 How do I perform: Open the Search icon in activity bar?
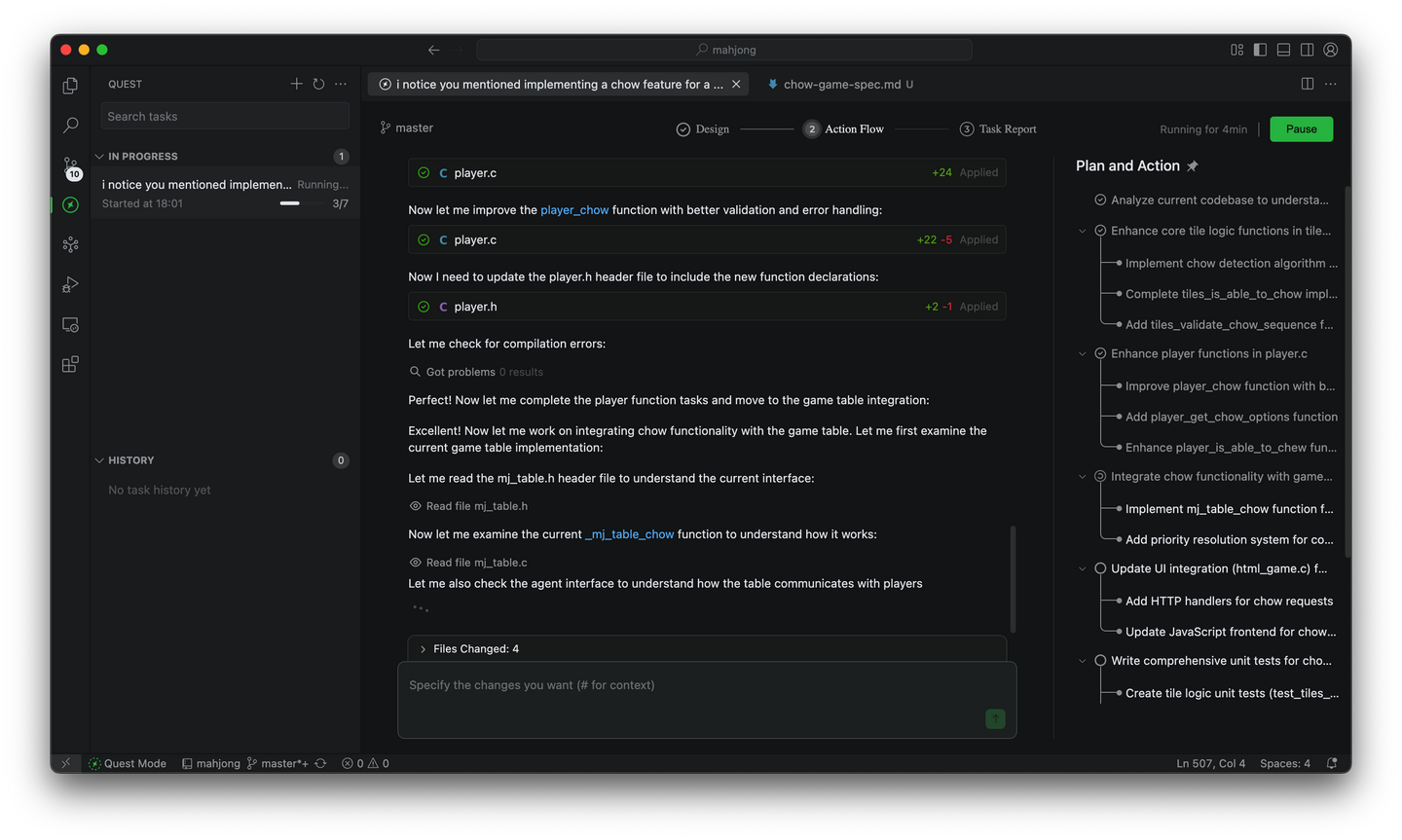[x=70, y=126]
